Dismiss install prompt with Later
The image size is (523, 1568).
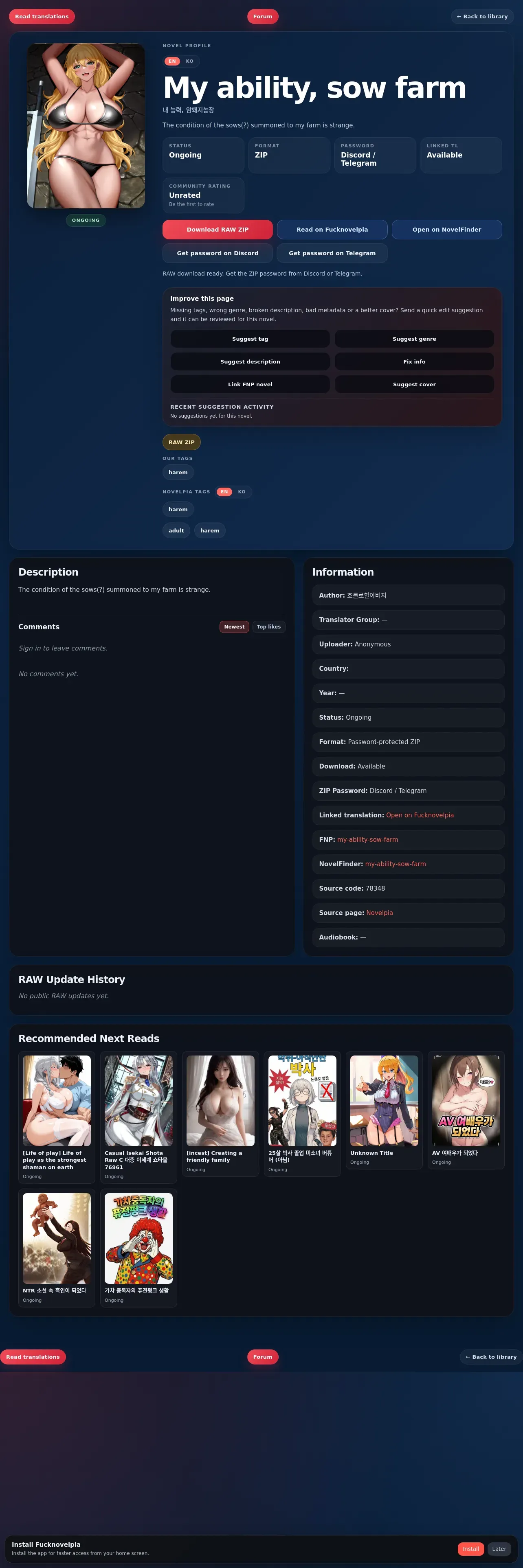[x=499, y=1548]
